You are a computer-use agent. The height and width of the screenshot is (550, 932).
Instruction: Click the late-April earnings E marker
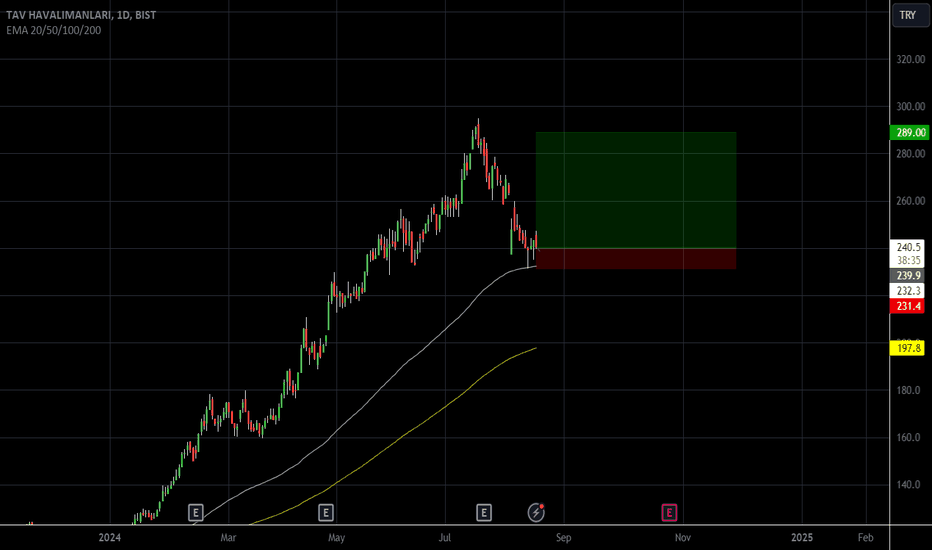(x=326, y=512)
